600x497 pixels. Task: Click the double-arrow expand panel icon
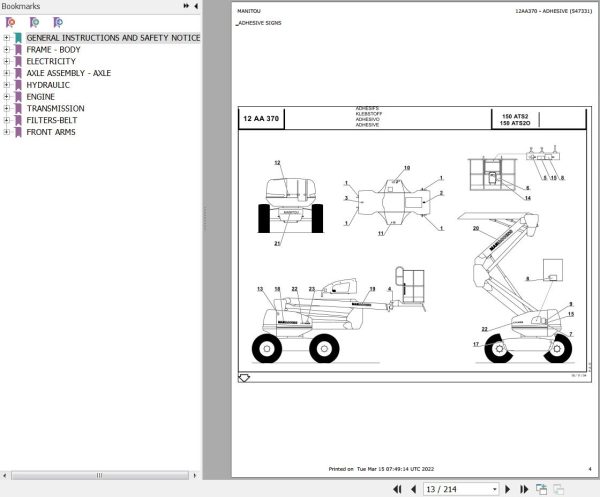tap(186, 6)
